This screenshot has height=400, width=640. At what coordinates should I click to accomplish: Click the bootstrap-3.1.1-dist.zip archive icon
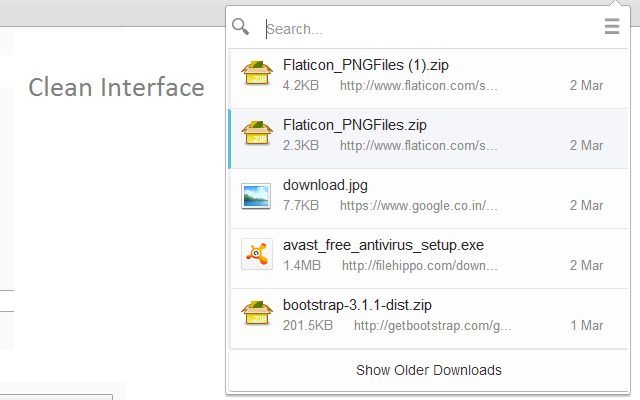(x=257, y=314)
